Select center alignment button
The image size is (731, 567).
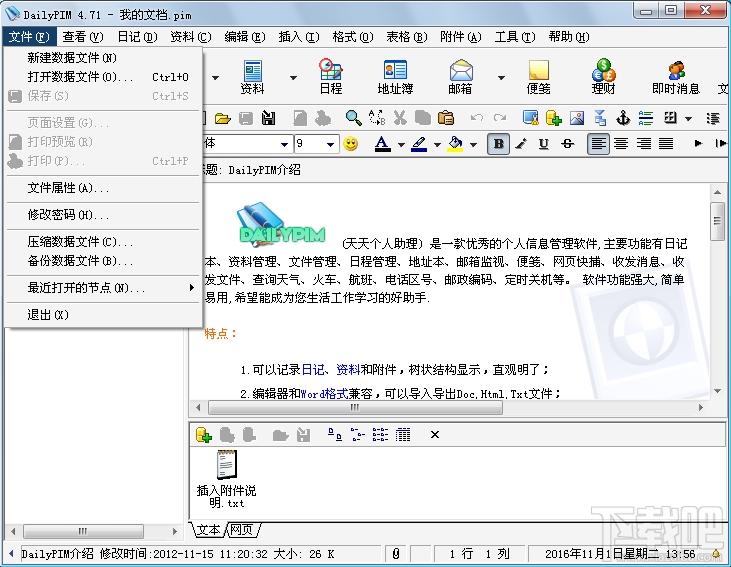621,144
